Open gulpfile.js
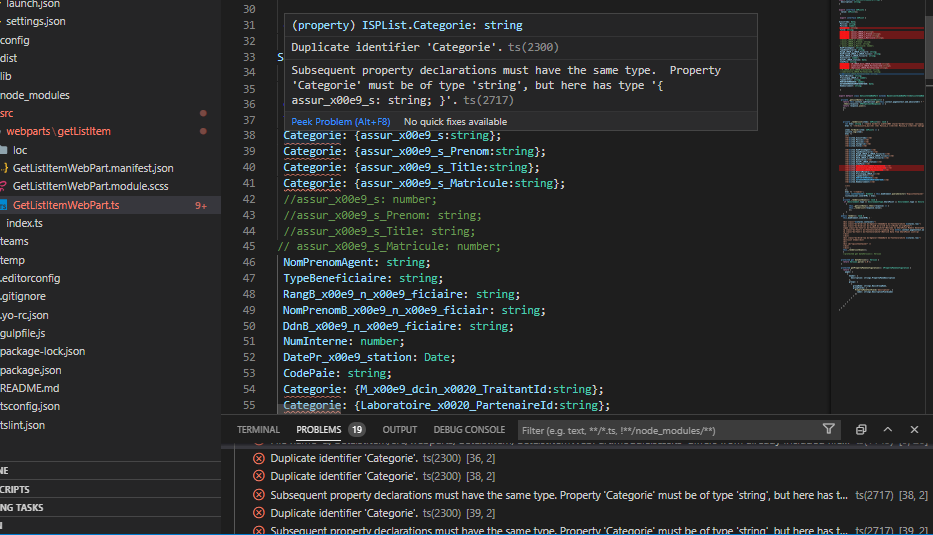 click(x=23, y=333)
